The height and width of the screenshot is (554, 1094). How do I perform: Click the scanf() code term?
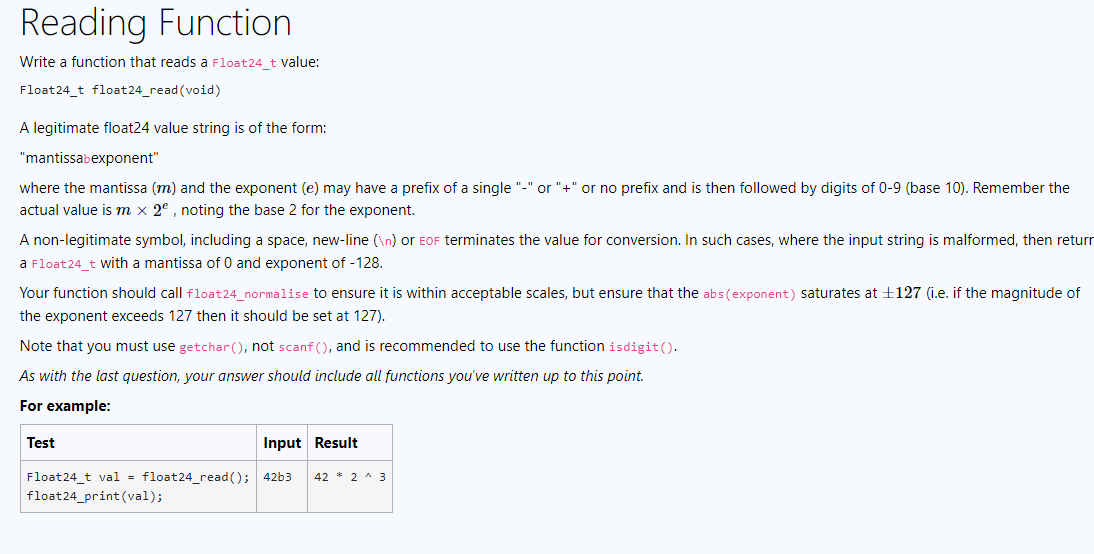click(x=304, y=347)
